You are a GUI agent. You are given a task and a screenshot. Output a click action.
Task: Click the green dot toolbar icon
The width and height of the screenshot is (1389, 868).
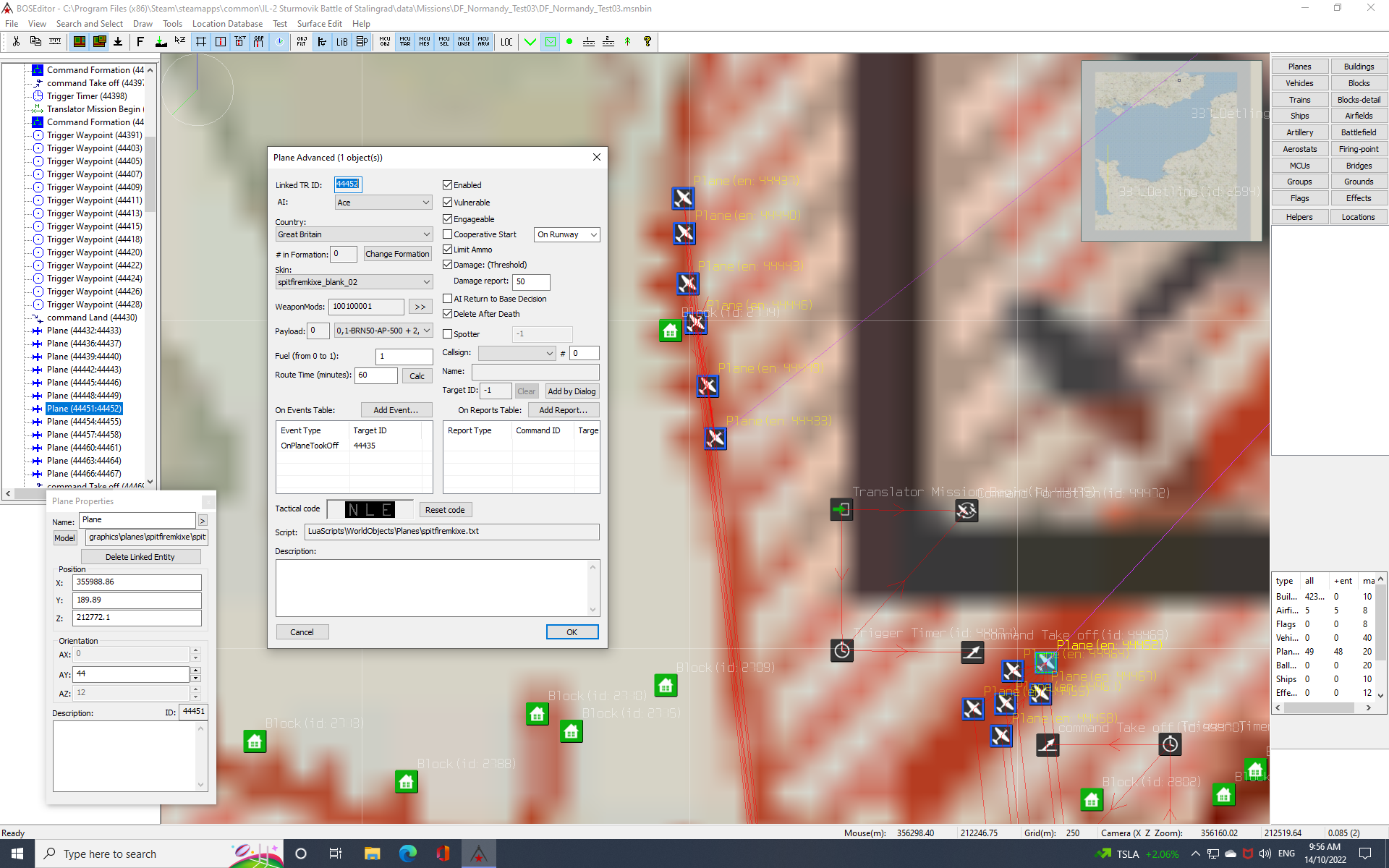point(569,42)
